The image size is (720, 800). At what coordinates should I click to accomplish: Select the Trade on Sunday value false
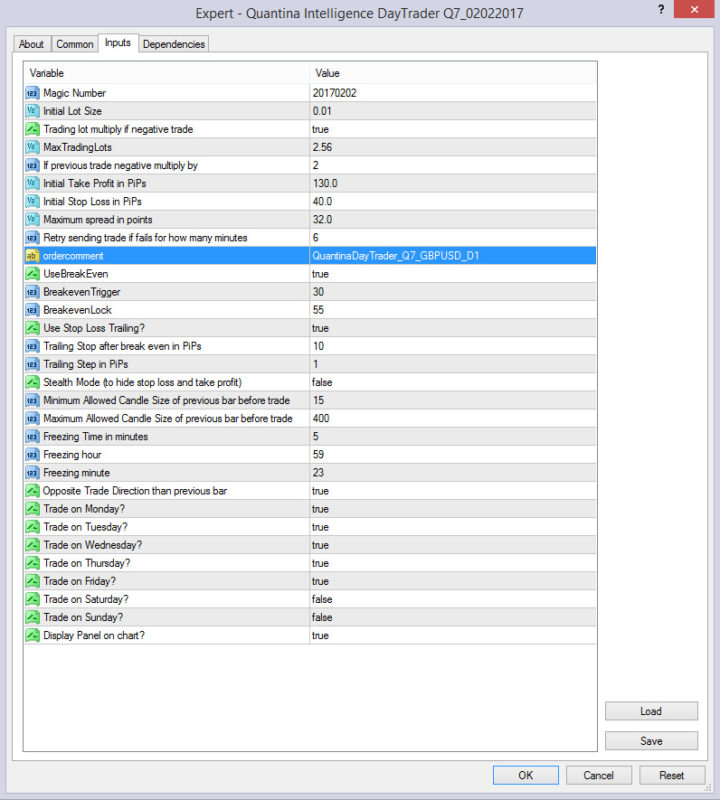click(x=322, y=617)
